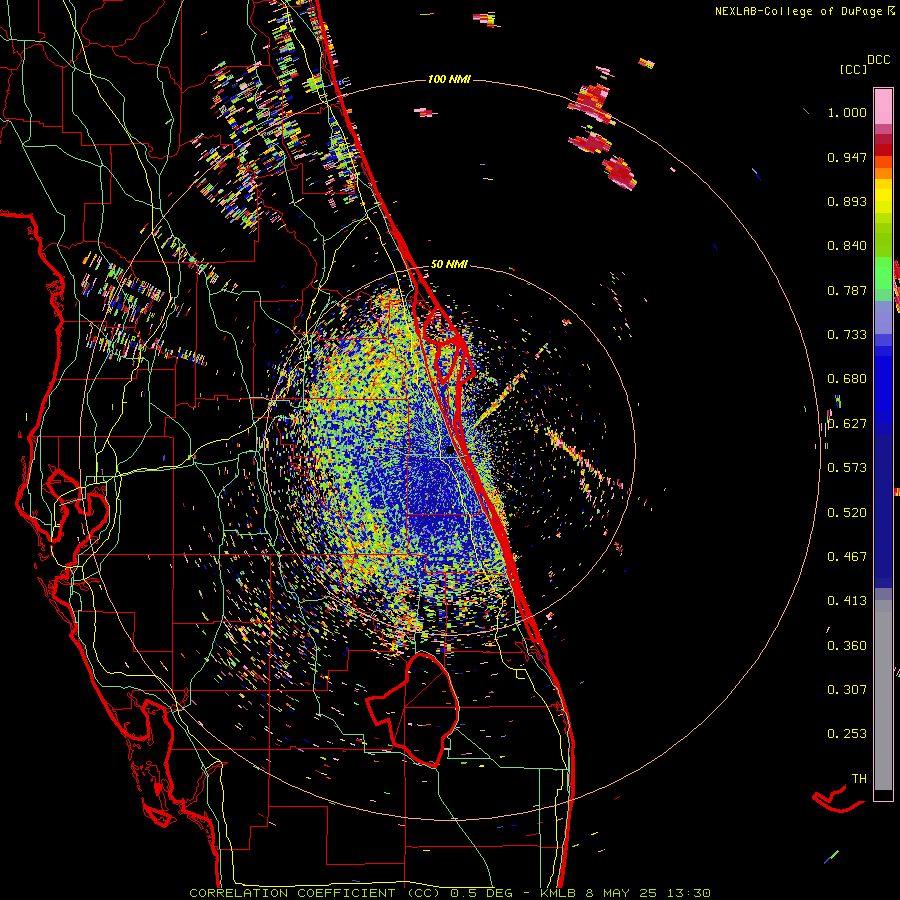This screenshot has width=900, height=900.
Task: Click the pink segment at top of color bar
Action: click(x=883, y=106)
